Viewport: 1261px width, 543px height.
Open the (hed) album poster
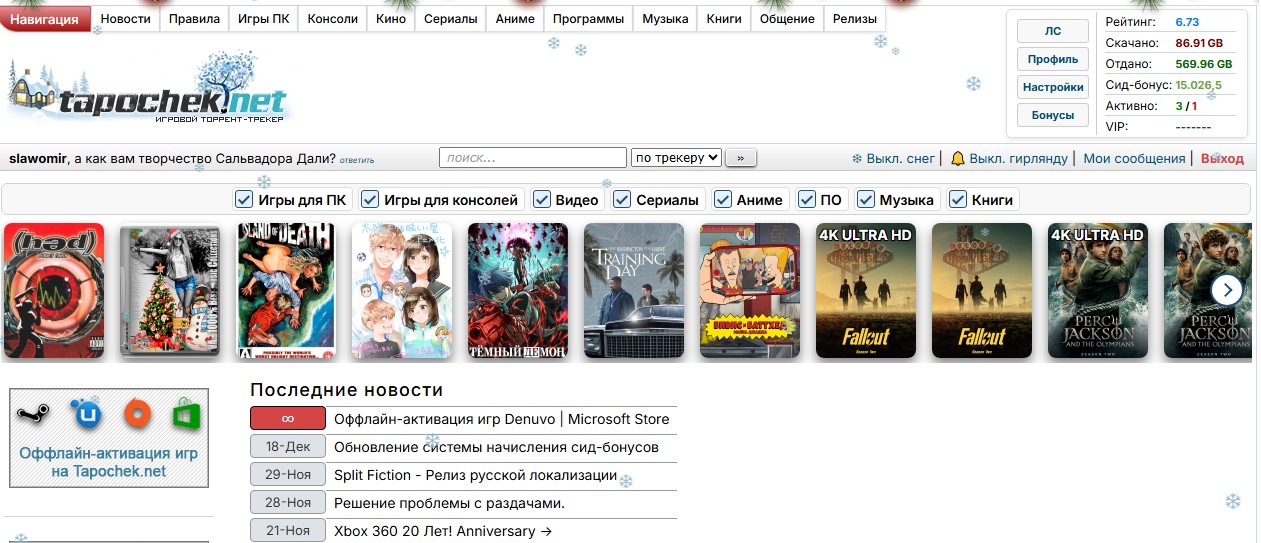point(54,290)
